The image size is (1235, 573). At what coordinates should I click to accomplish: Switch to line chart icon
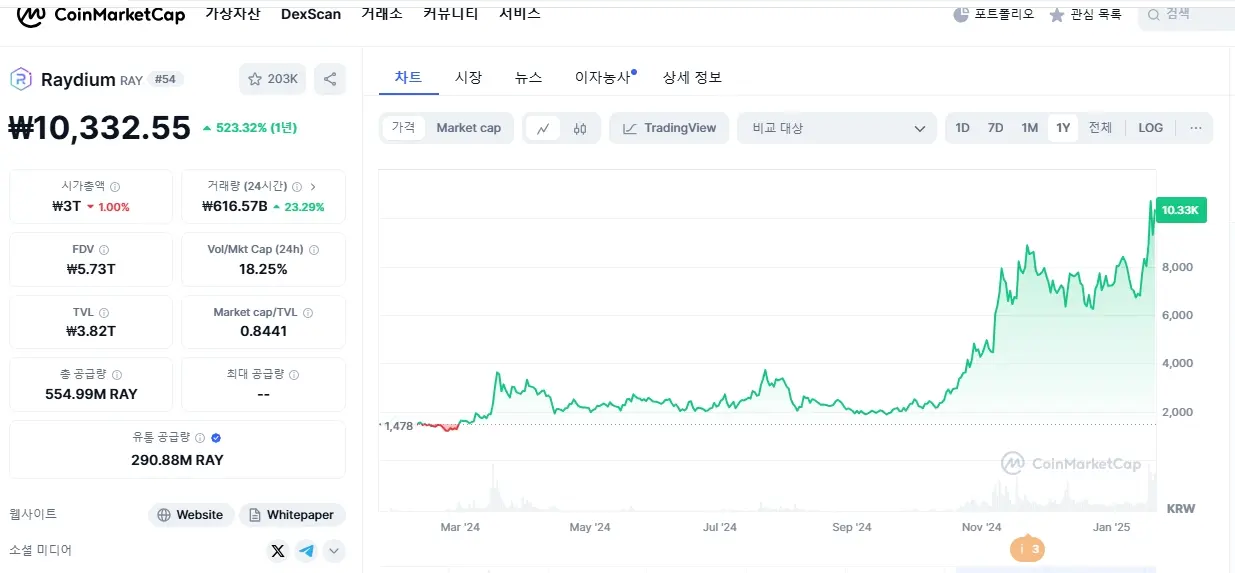tap(543, 128)
